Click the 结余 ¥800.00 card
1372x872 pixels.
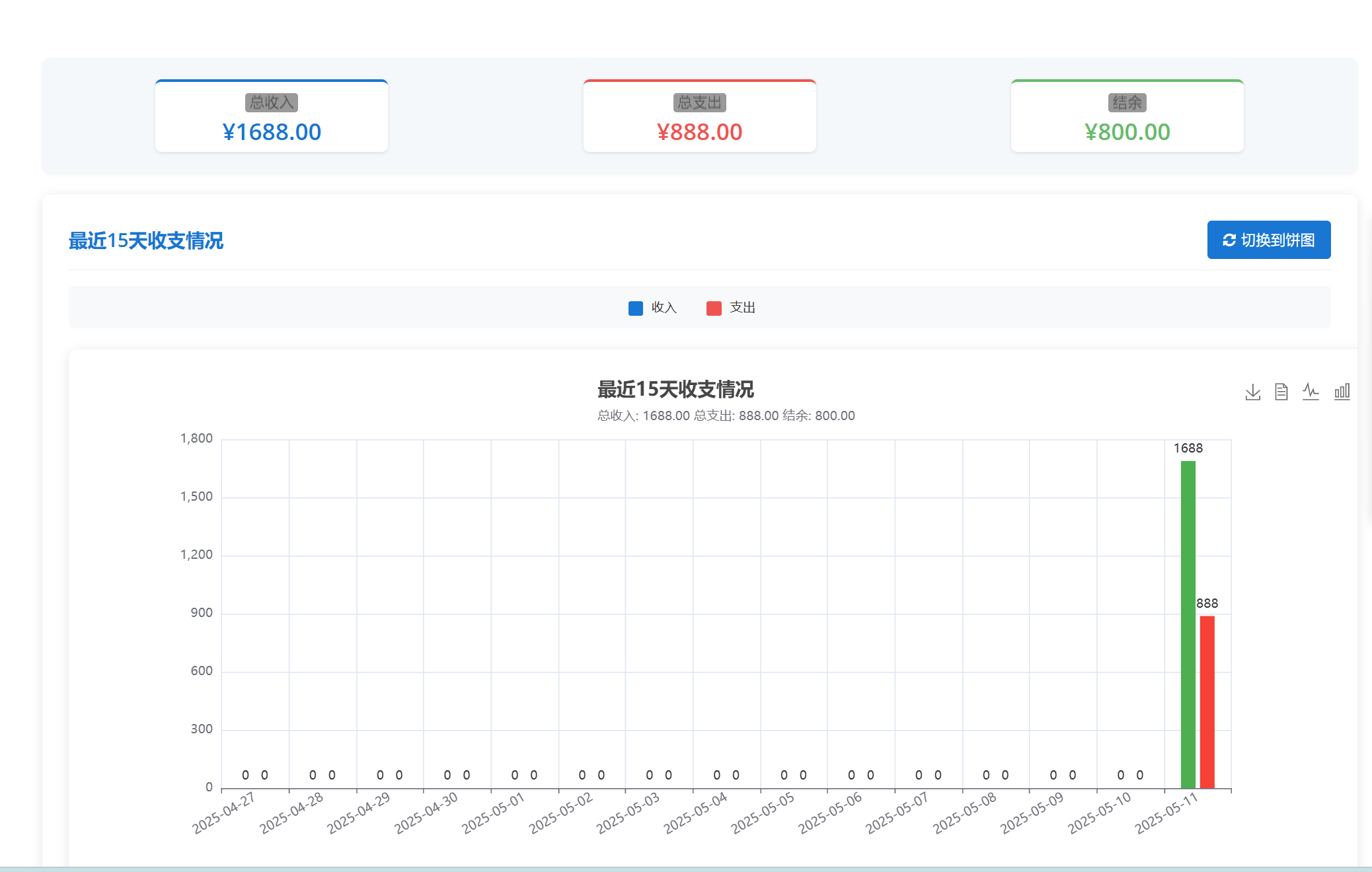coord(1127,117)
